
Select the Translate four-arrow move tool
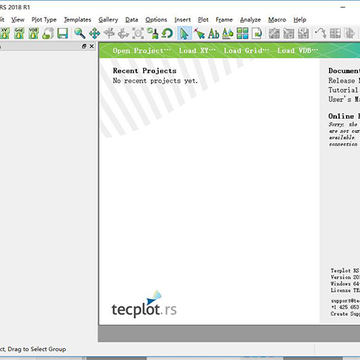click(94, 33)
